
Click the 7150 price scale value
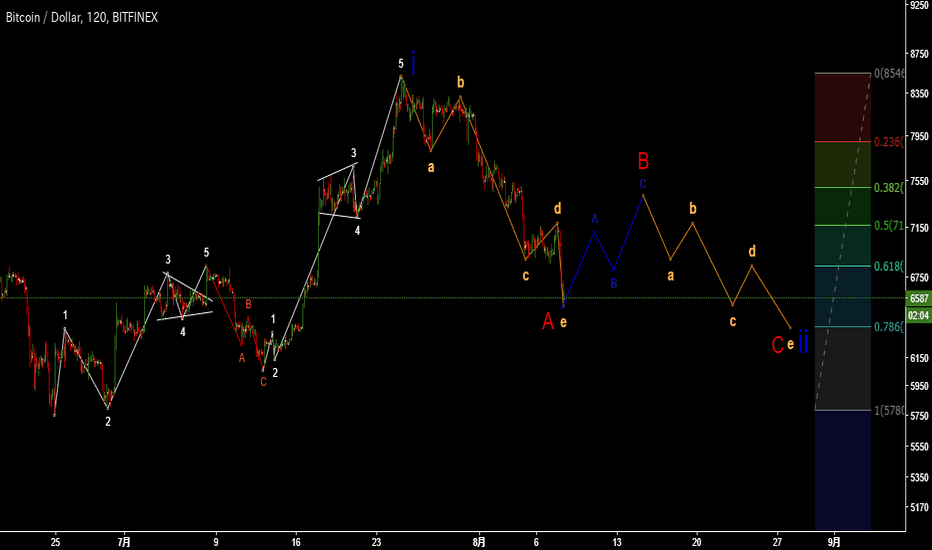[919, 228]
